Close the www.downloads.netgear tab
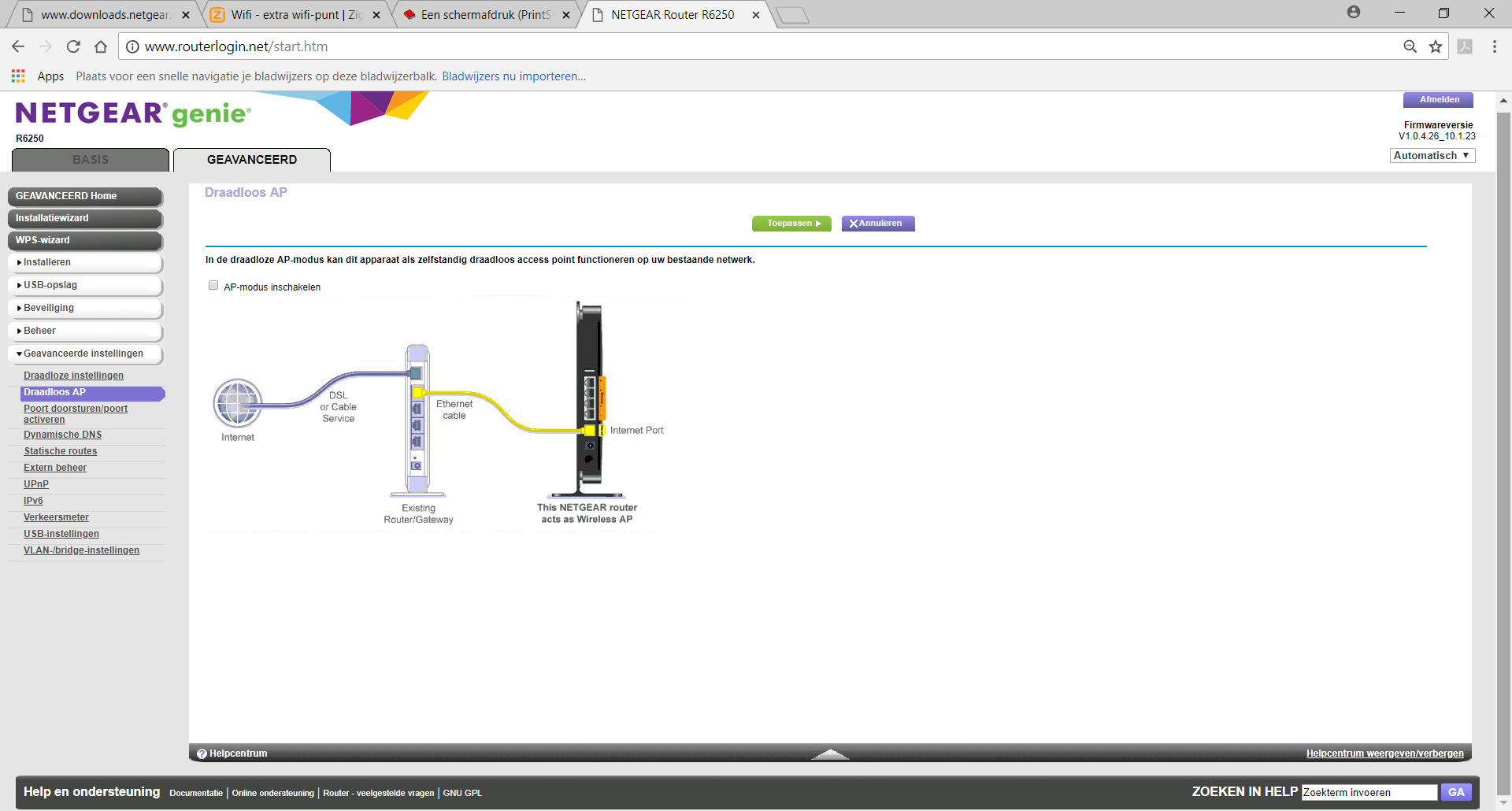Image resolution: width=1512 pixels, height=811 pixels. [x=186, y=15]
